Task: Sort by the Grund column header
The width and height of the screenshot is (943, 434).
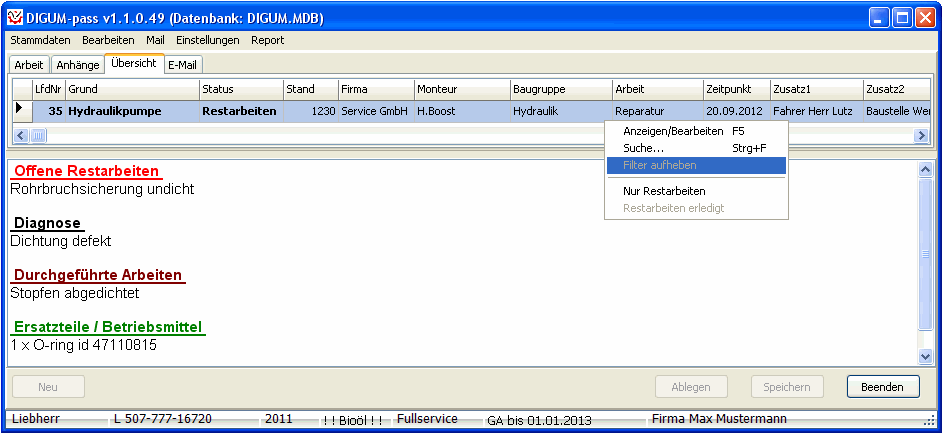Action: [x=132, y=90]
